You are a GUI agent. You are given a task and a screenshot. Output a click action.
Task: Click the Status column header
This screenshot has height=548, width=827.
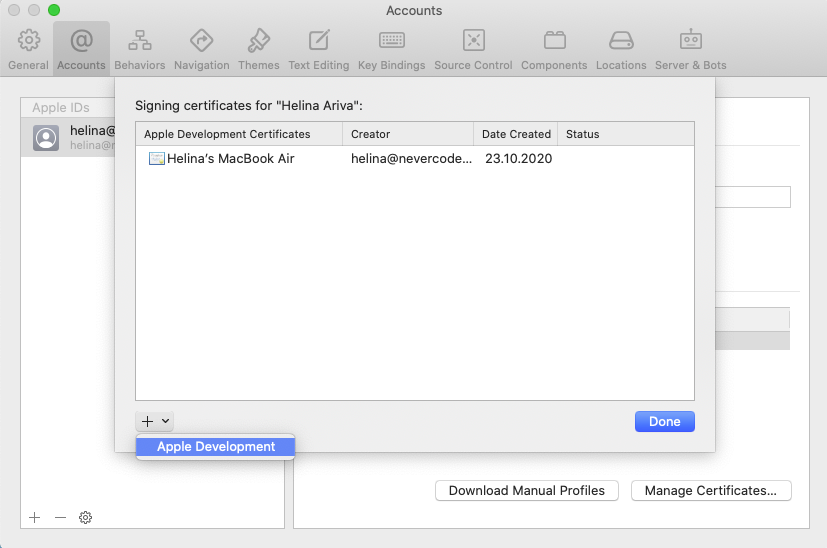click(626, 134)
